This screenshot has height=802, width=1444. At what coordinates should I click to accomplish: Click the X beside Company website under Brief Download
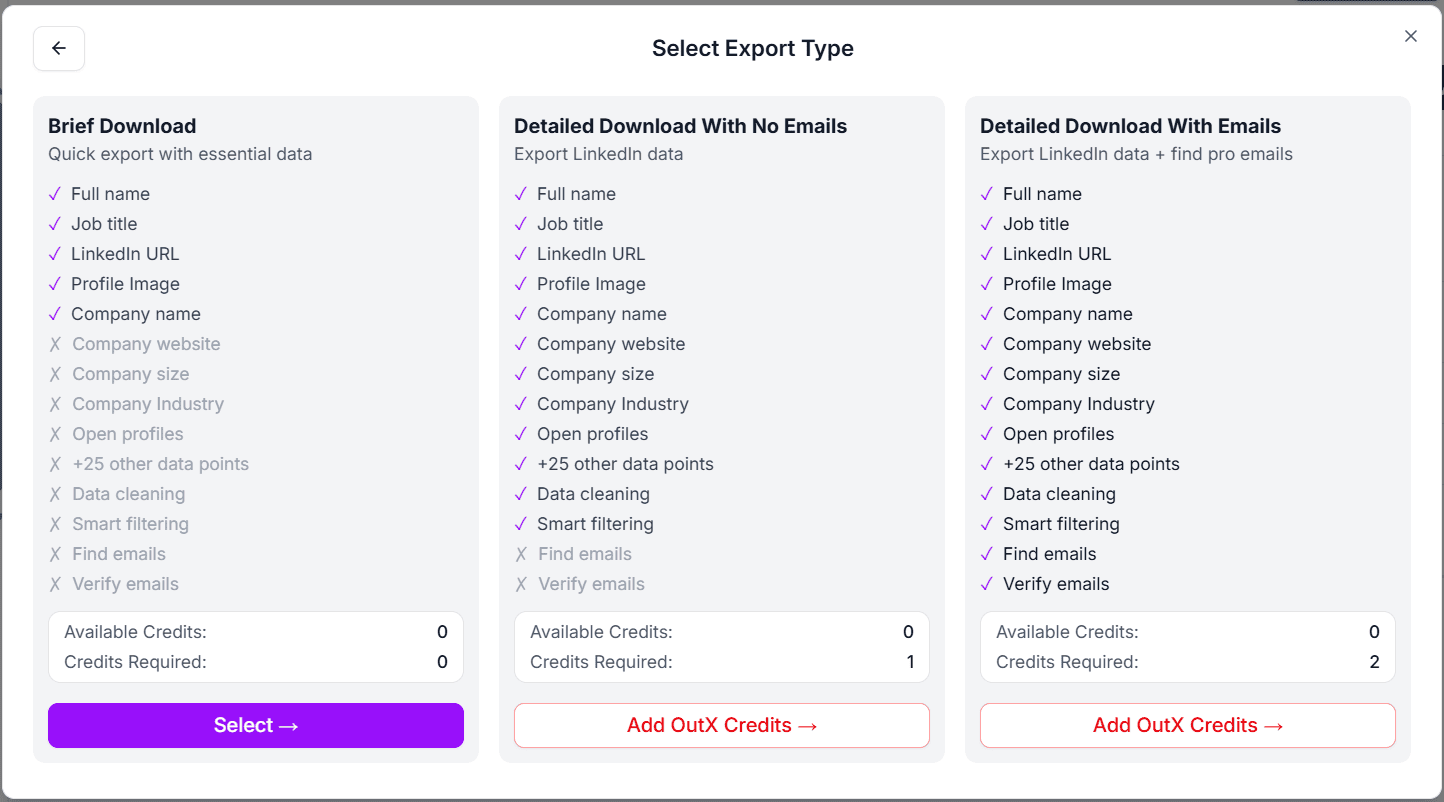pos(55,344)
